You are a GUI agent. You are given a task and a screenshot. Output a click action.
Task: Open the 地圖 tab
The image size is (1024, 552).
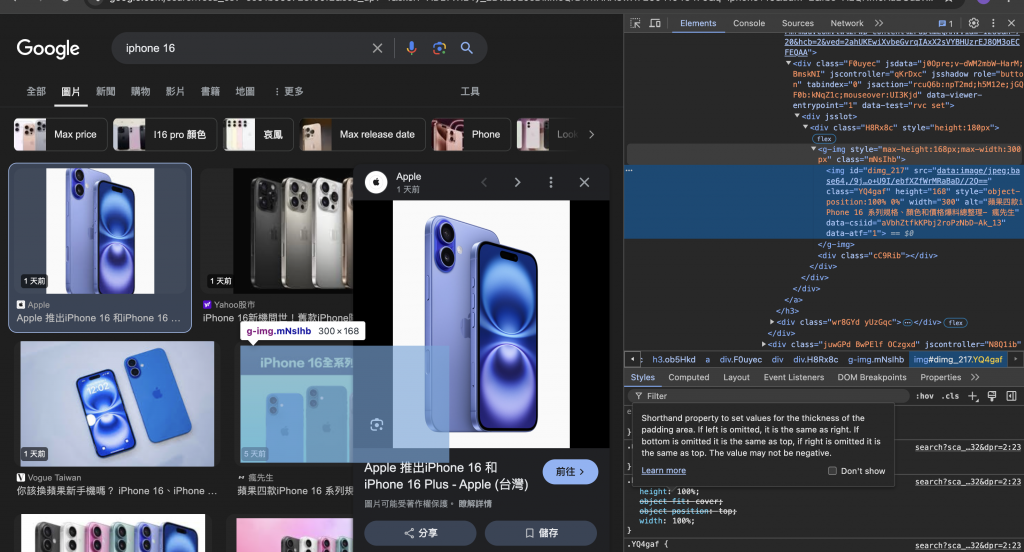pos(245,91)
